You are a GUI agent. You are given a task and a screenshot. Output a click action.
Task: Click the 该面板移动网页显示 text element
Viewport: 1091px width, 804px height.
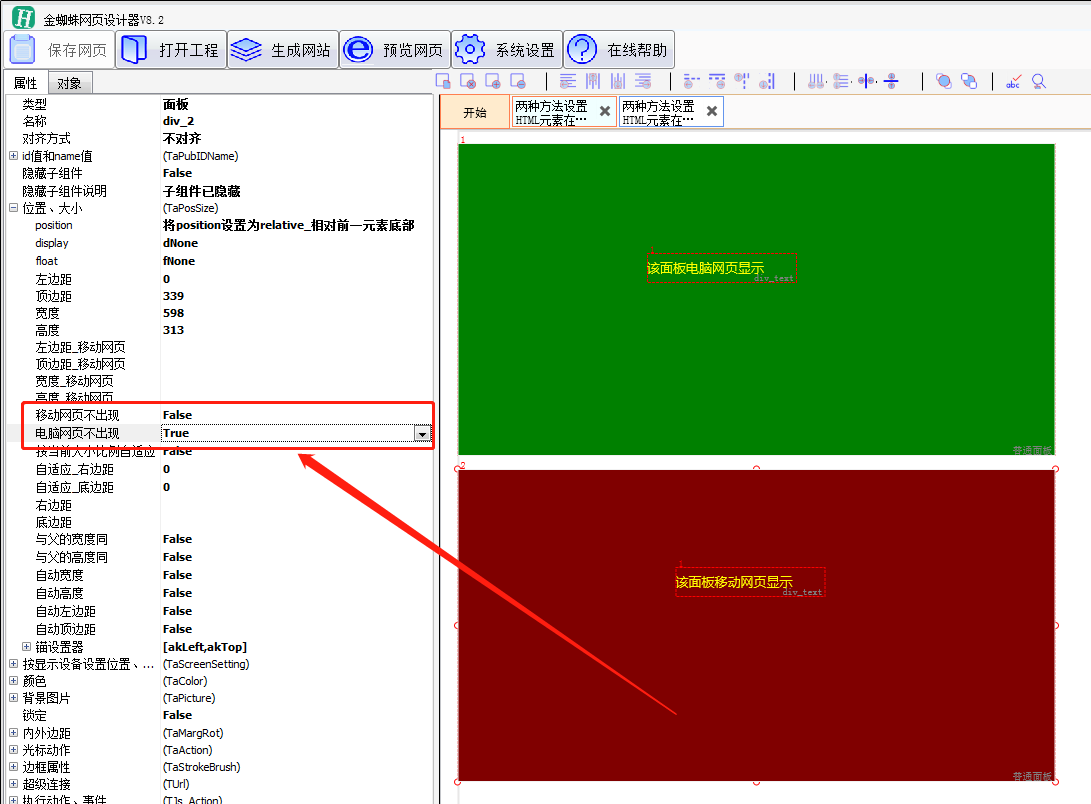tap(750, 582)
